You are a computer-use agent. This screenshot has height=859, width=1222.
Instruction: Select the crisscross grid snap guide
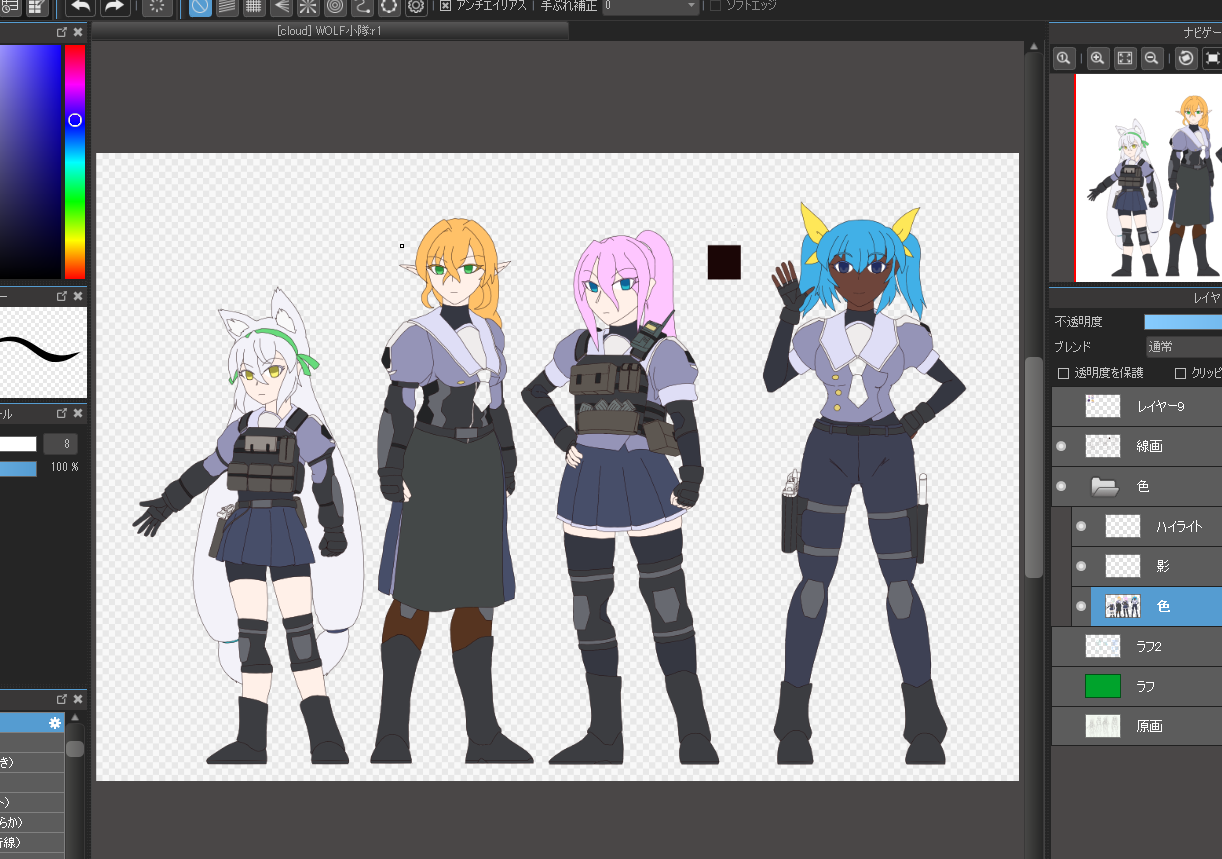tap(254, 6)
